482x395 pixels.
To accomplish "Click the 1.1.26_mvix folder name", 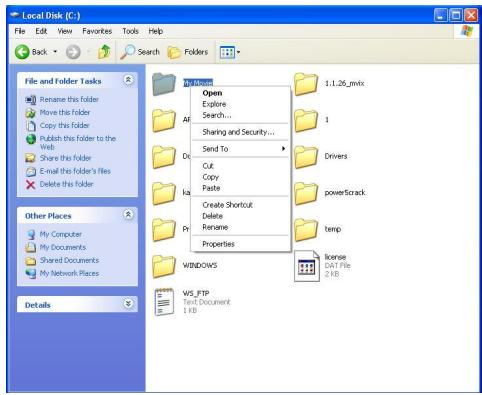I will (x=345, y=83).
